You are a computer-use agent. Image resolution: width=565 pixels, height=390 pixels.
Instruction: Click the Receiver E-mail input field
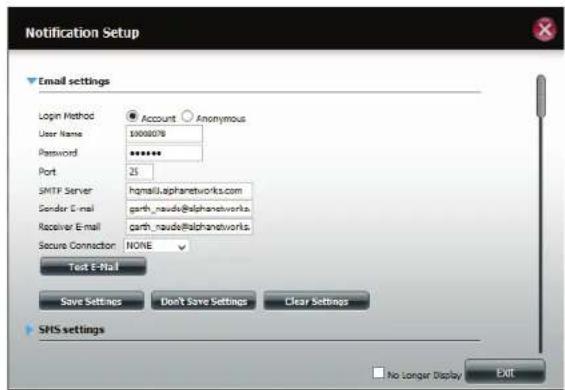point(189,227)
